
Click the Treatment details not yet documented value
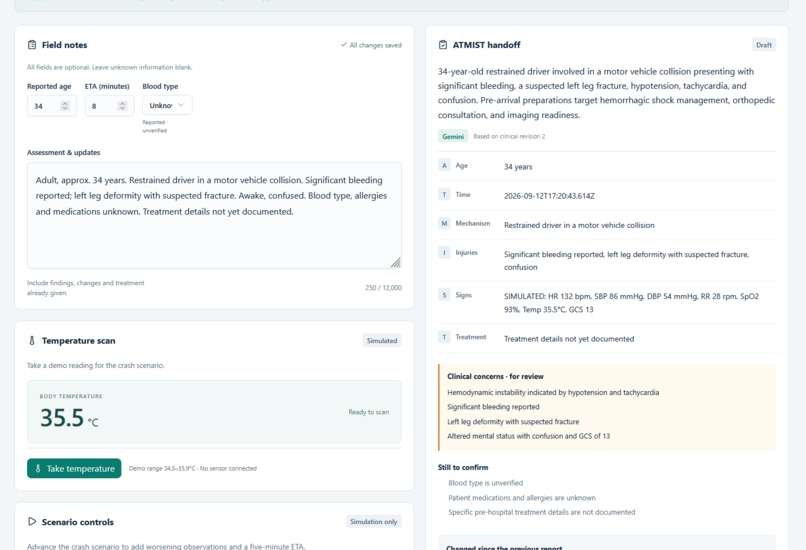(569, 339)
